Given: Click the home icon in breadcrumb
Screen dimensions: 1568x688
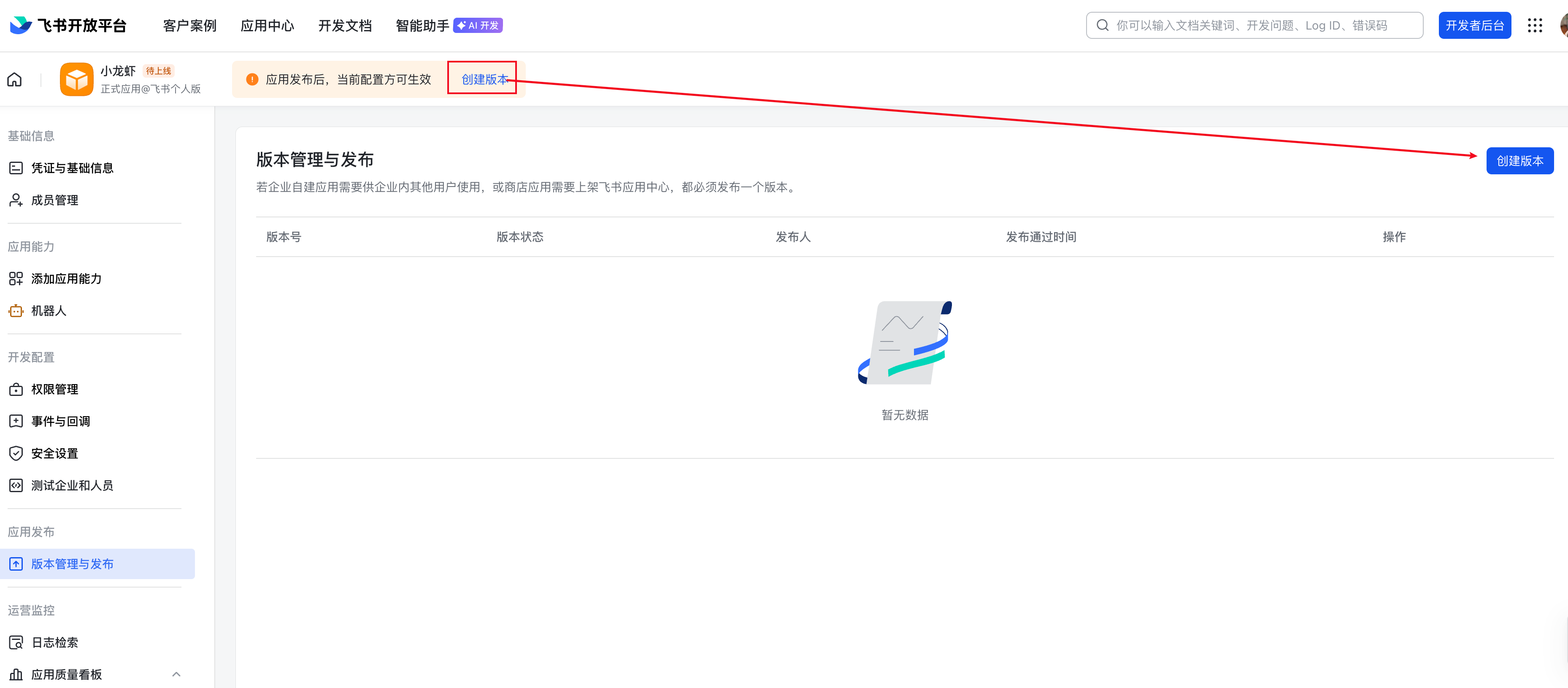Looking at the screenshot, I should click(15, 80).
